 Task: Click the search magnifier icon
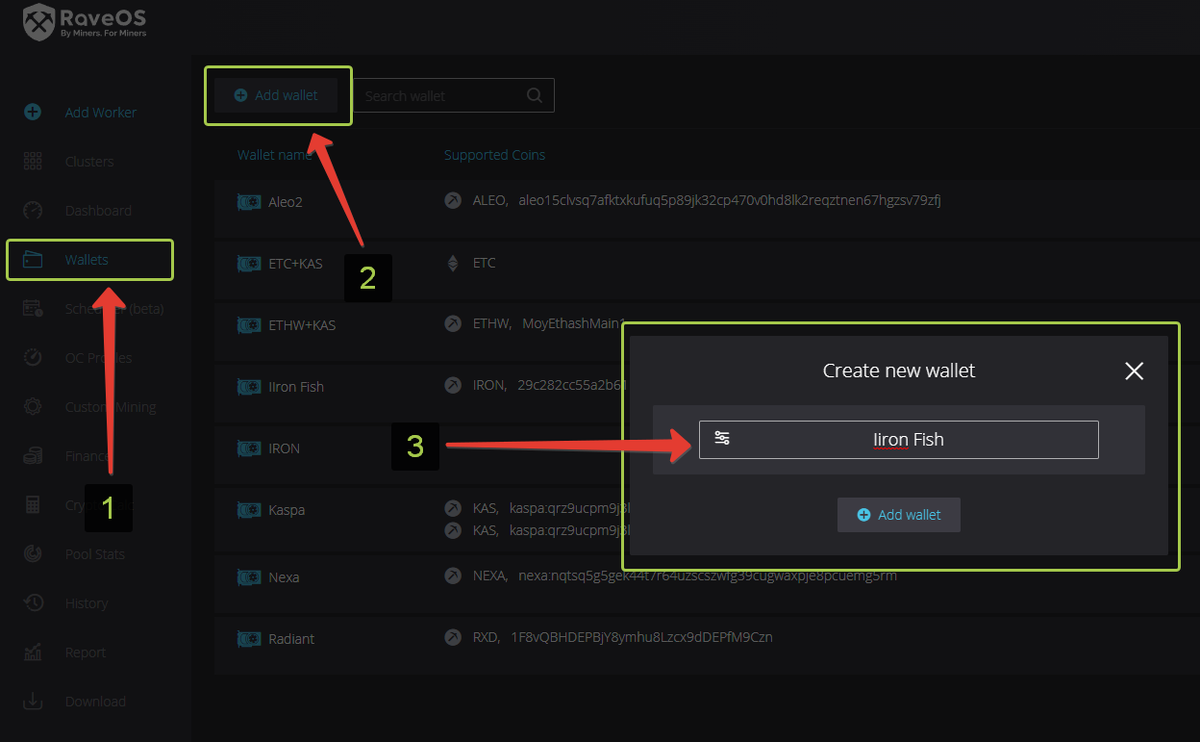tap(534, 96)
